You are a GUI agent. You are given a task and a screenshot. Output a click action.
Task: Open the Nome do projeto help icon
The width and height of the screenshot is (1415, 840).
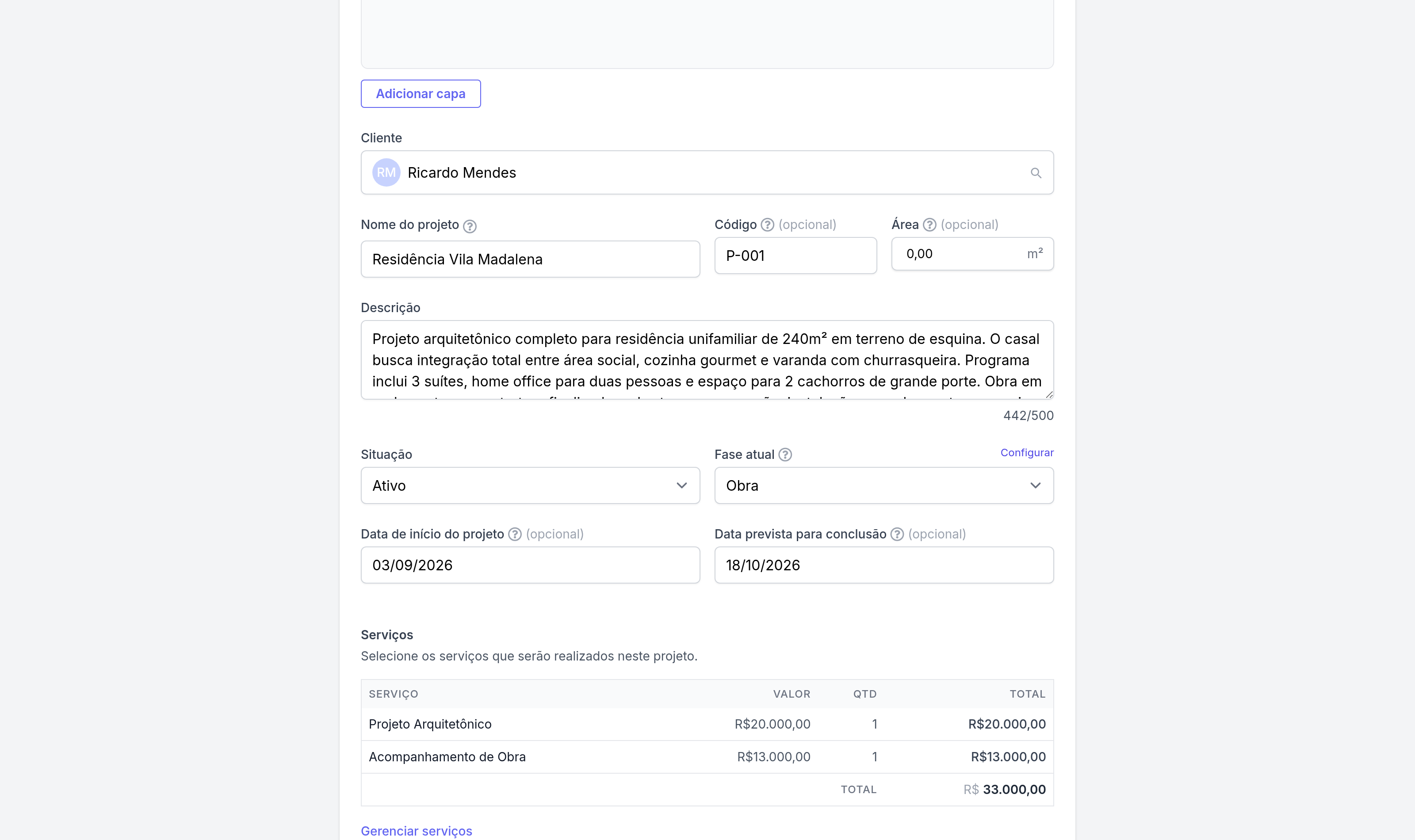[470, 226]
